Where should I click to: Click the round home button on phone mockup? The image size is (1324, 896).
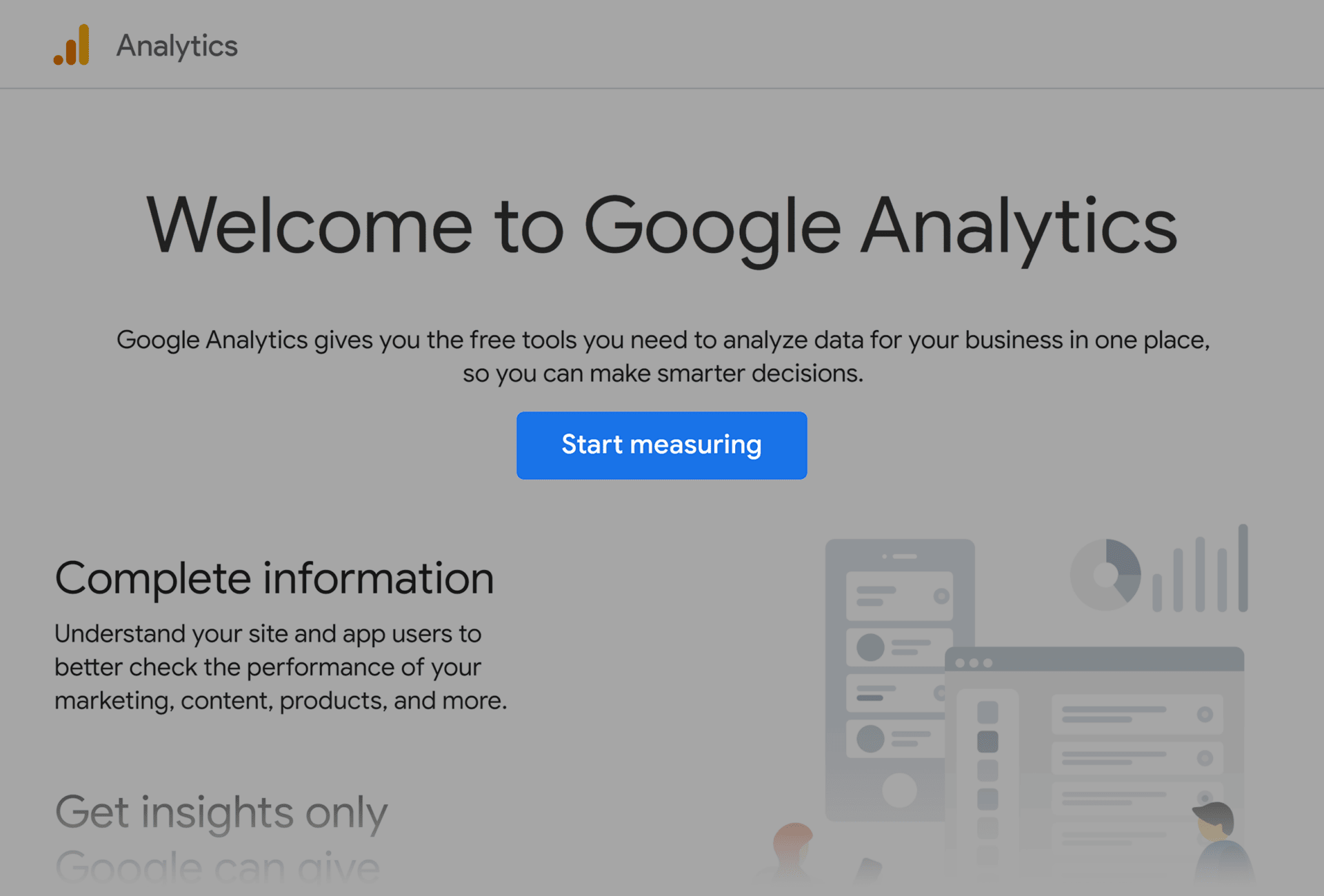[x=899, y=790]
